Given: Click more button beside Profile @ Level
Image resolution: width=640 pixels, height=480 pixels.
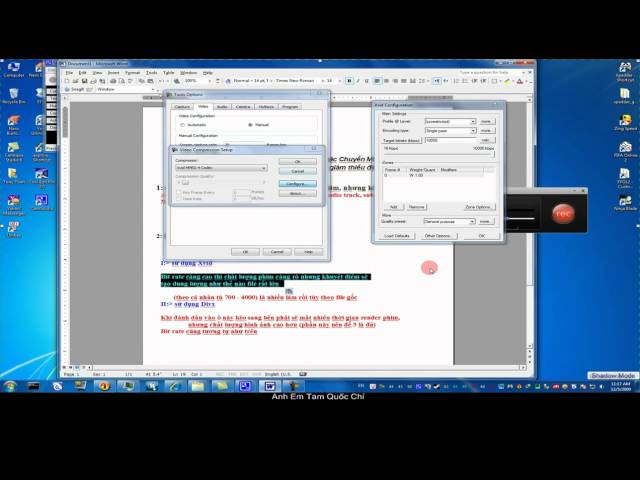Looking at the screenshot, I should coord(486,122).
